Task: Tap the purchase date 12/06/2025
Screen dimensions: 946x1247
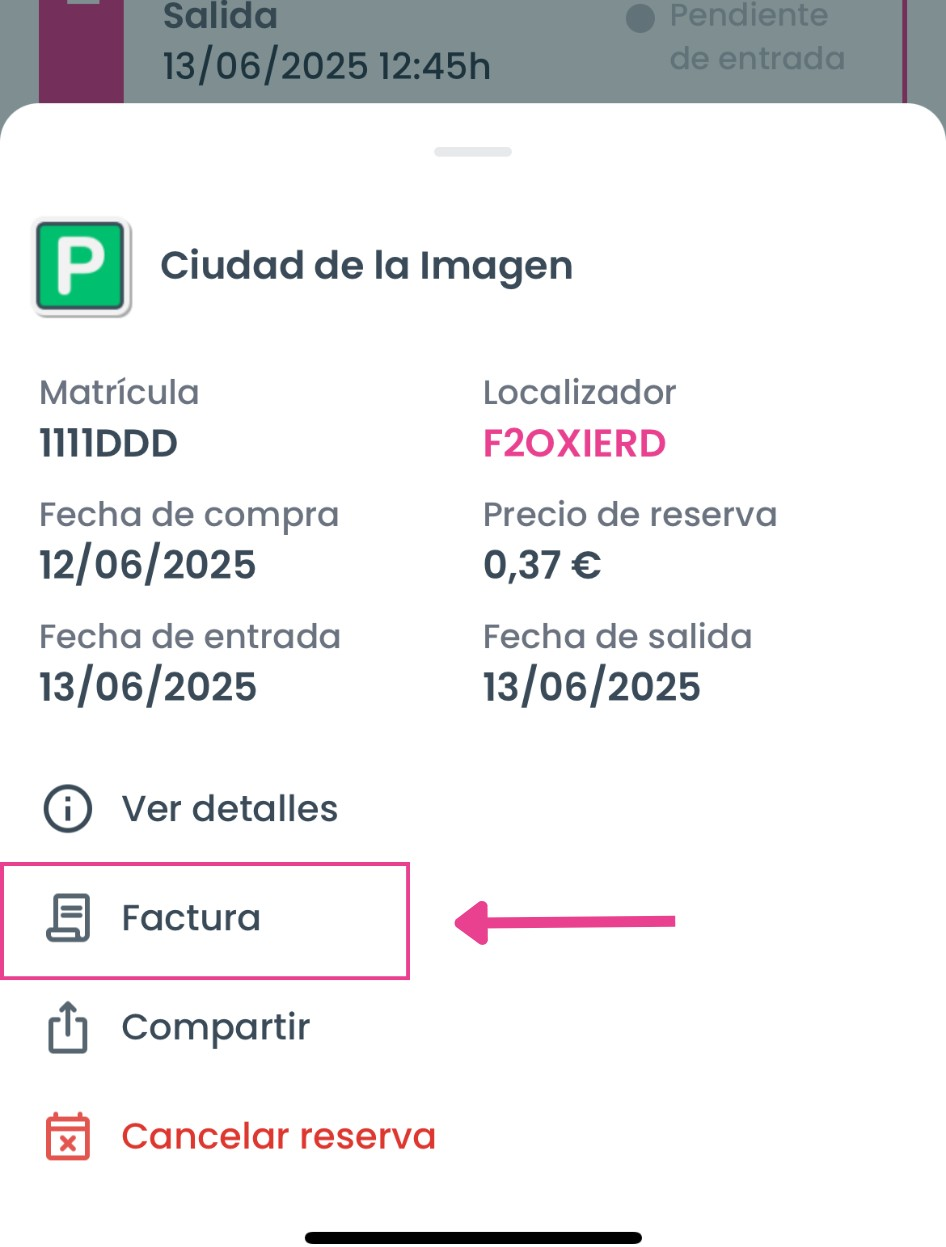Action: (148, 565)
